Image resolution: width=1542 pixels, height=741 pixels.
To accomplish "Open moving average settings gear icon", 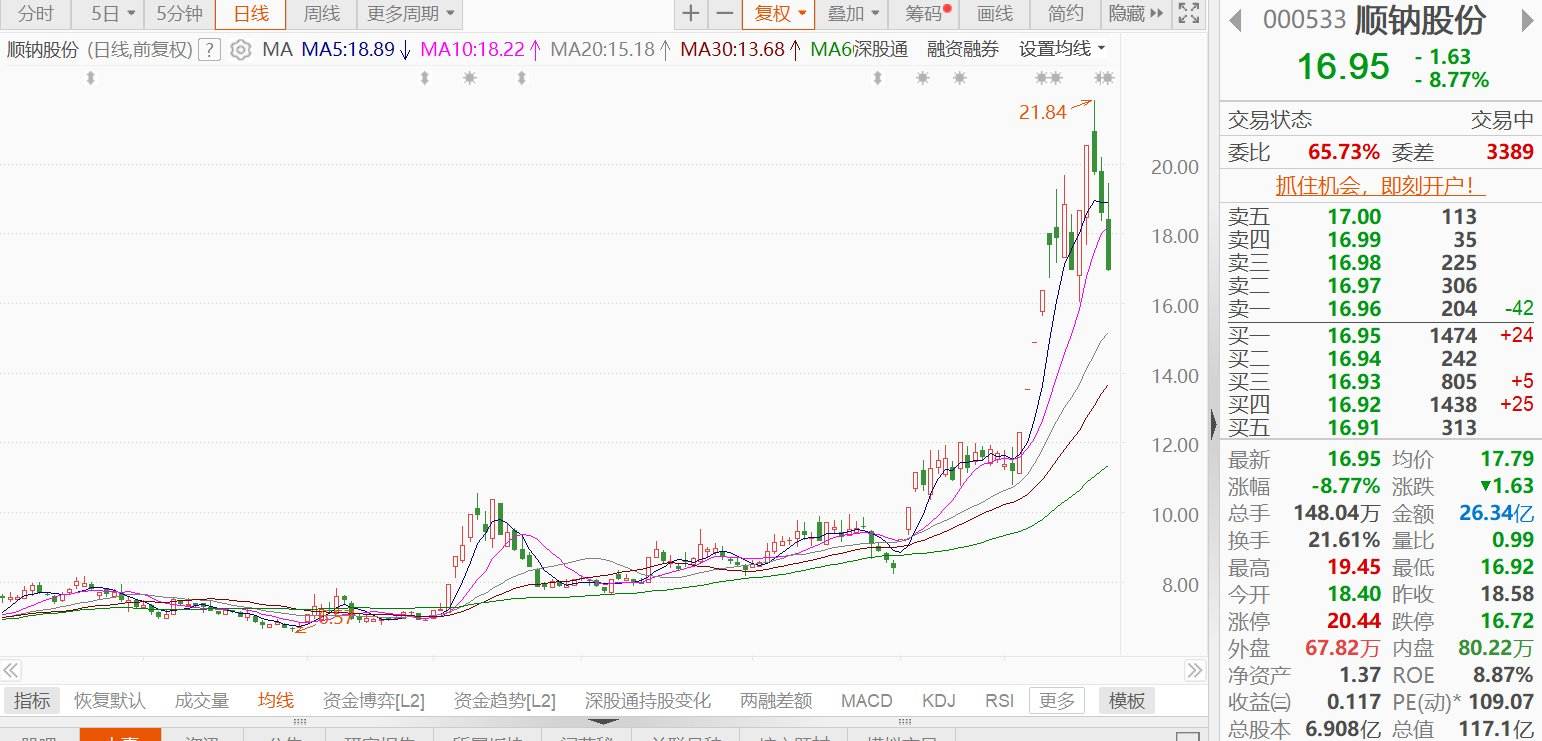I will tap(240, 48).
